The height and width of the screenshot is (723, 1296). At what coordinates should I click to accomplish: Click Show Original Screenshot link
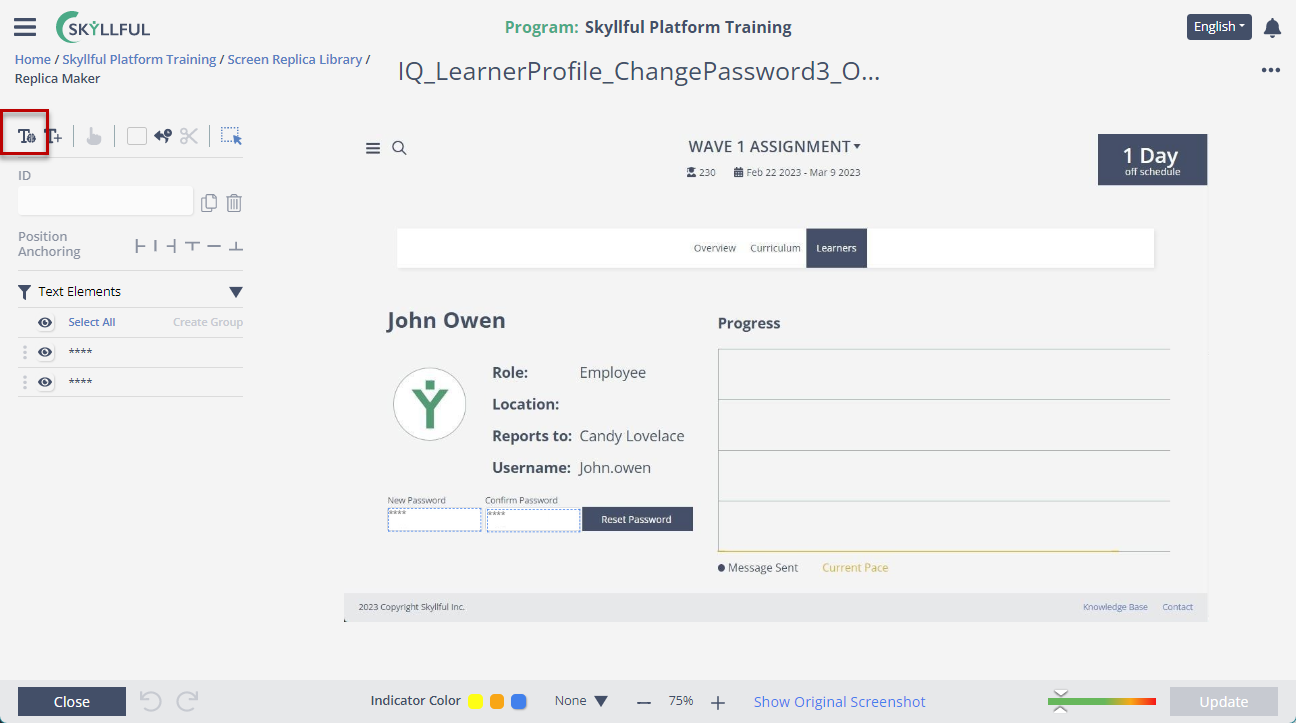point(840,702)
